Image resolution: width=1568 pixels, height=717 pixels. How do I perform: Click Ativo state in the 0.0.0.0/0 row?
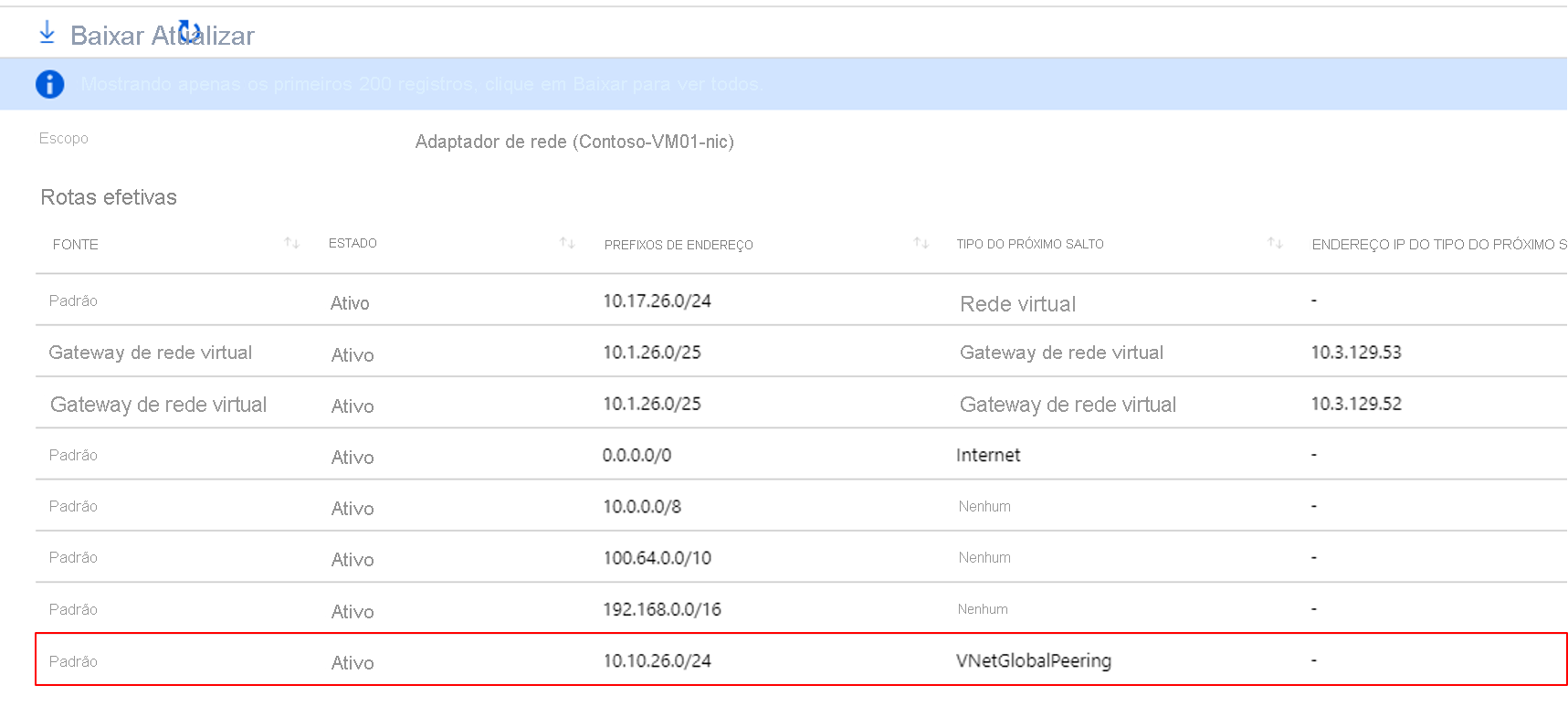point(353,458)
